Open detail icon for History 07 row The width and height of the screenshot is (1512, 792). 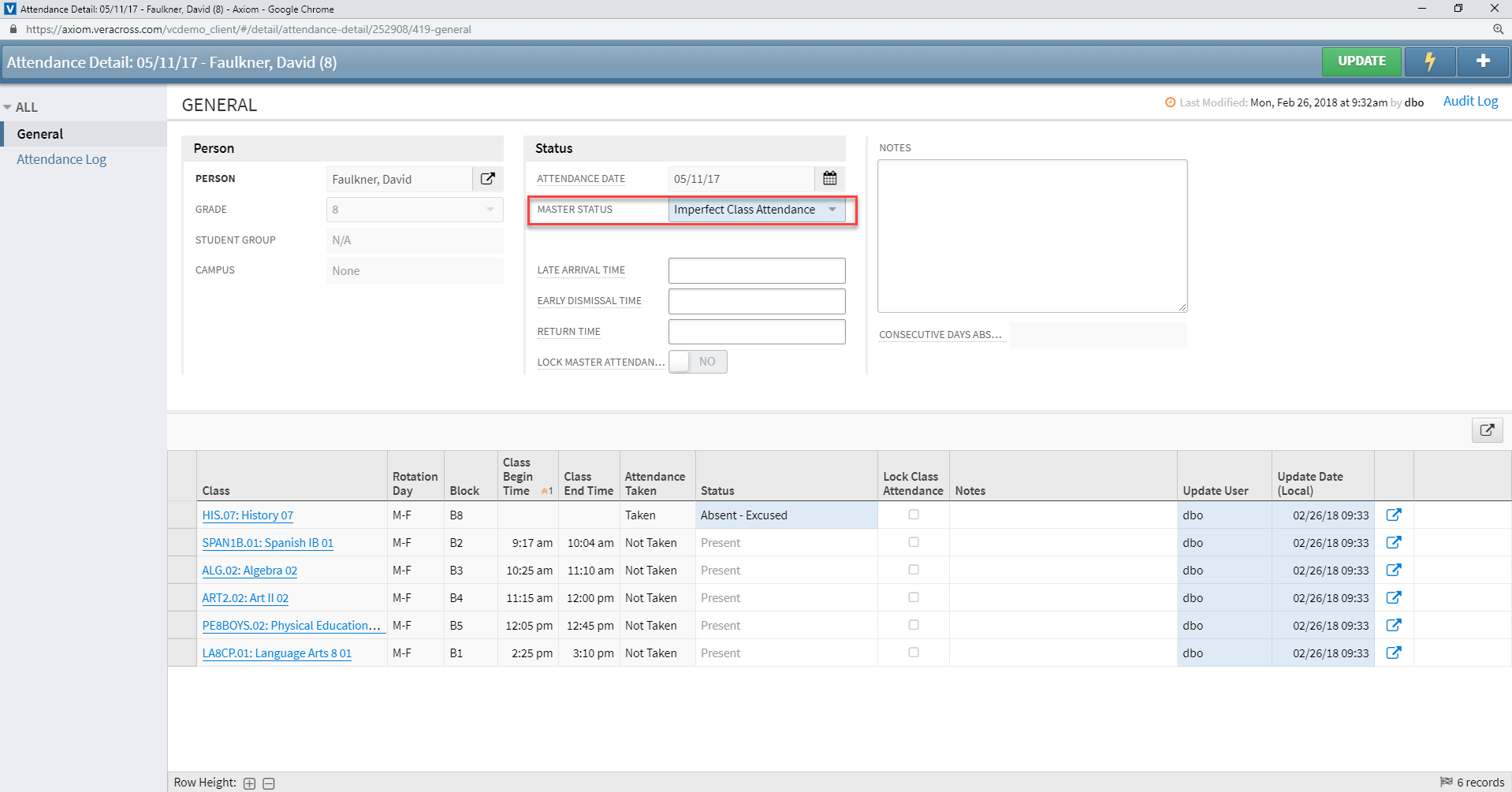[1393, 515]
